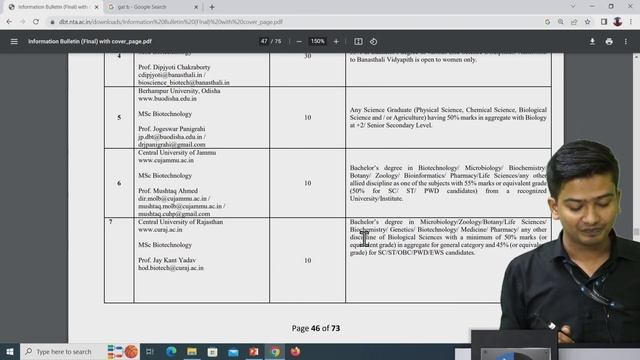Share this page icon in address bar
Viewport: 640px width, 360px height.
click(x=574, y=22)
